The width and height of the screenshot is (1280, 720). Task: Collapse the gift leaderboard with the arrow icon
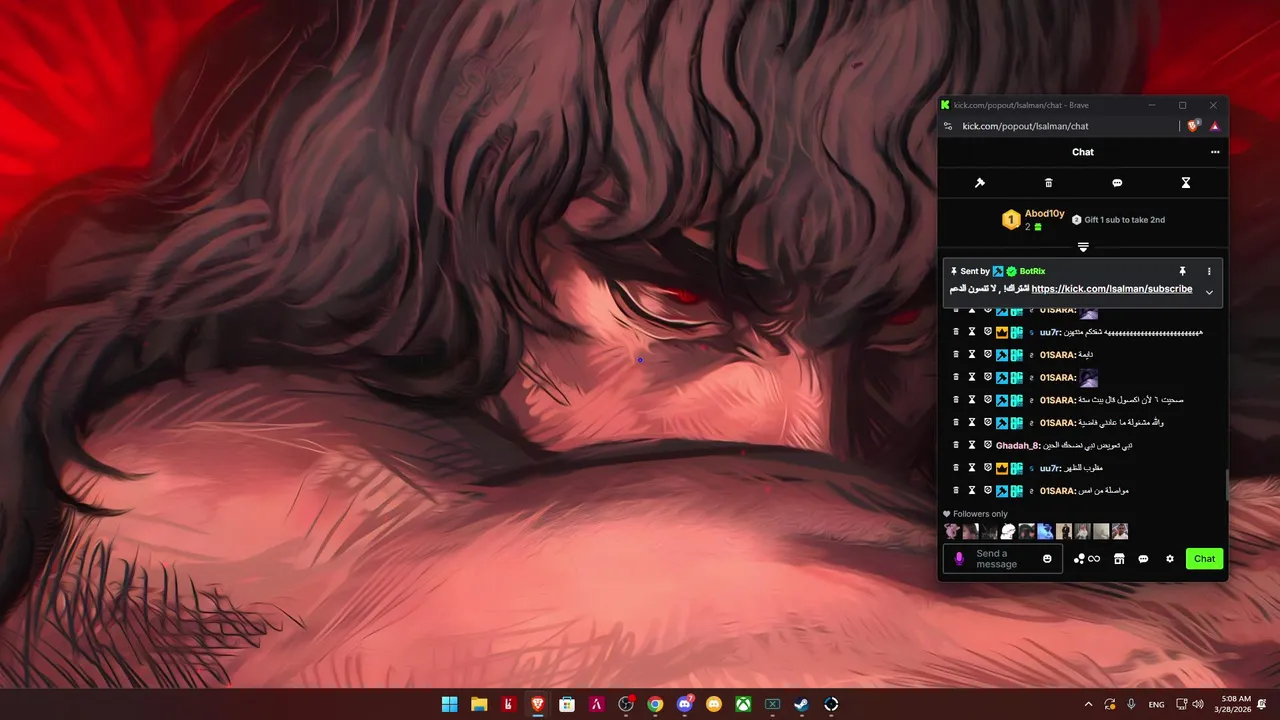pyautogui.click(x=1083, y=247)
